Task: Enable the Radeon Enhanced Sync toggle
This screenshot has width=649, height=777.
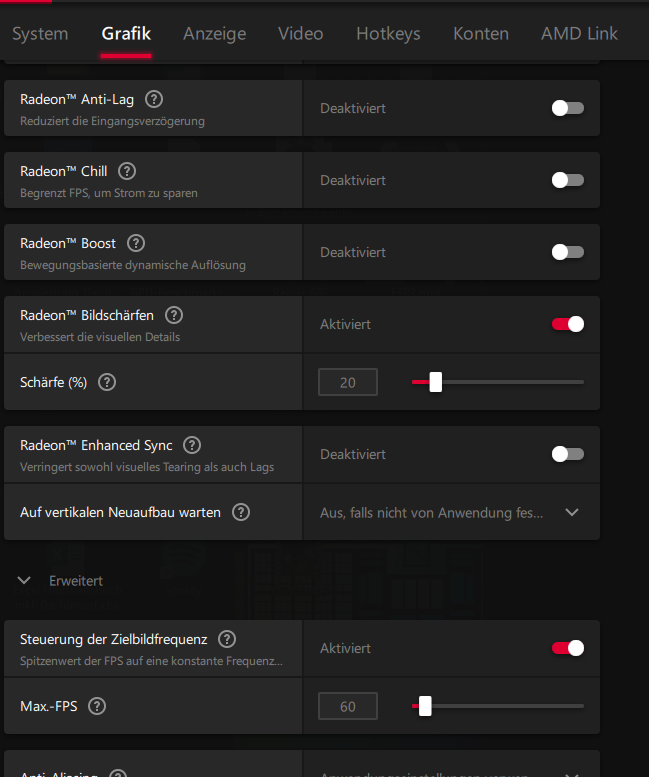Action: (x=568, y=454)
